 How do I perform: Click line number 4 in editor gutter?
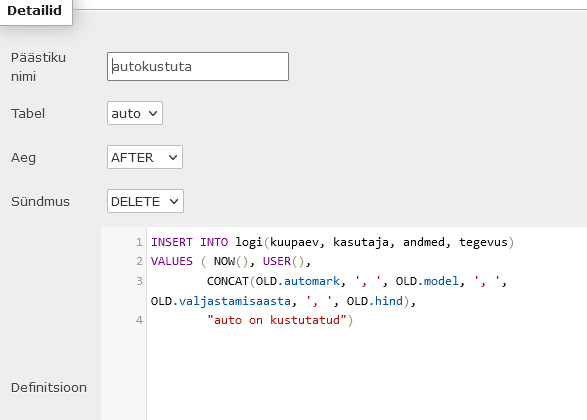139,320
